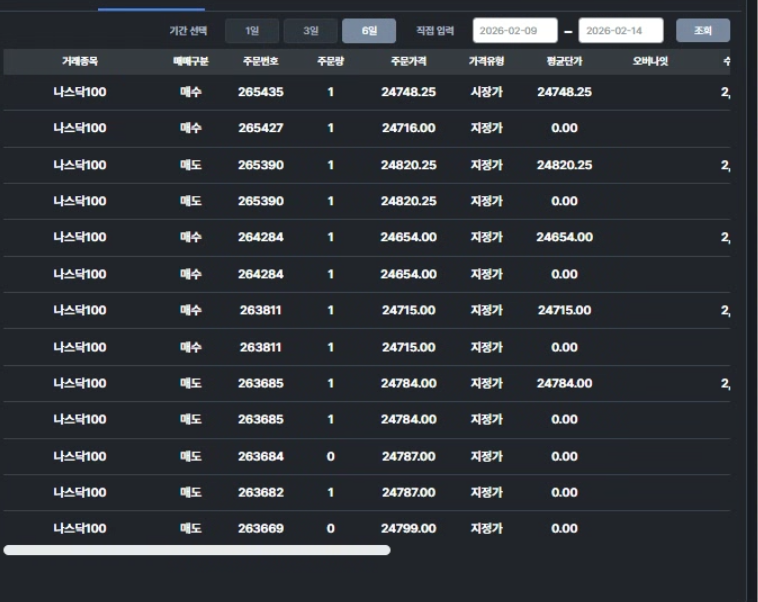Click the quantity 0 in order 263684 row

(331, 456)
